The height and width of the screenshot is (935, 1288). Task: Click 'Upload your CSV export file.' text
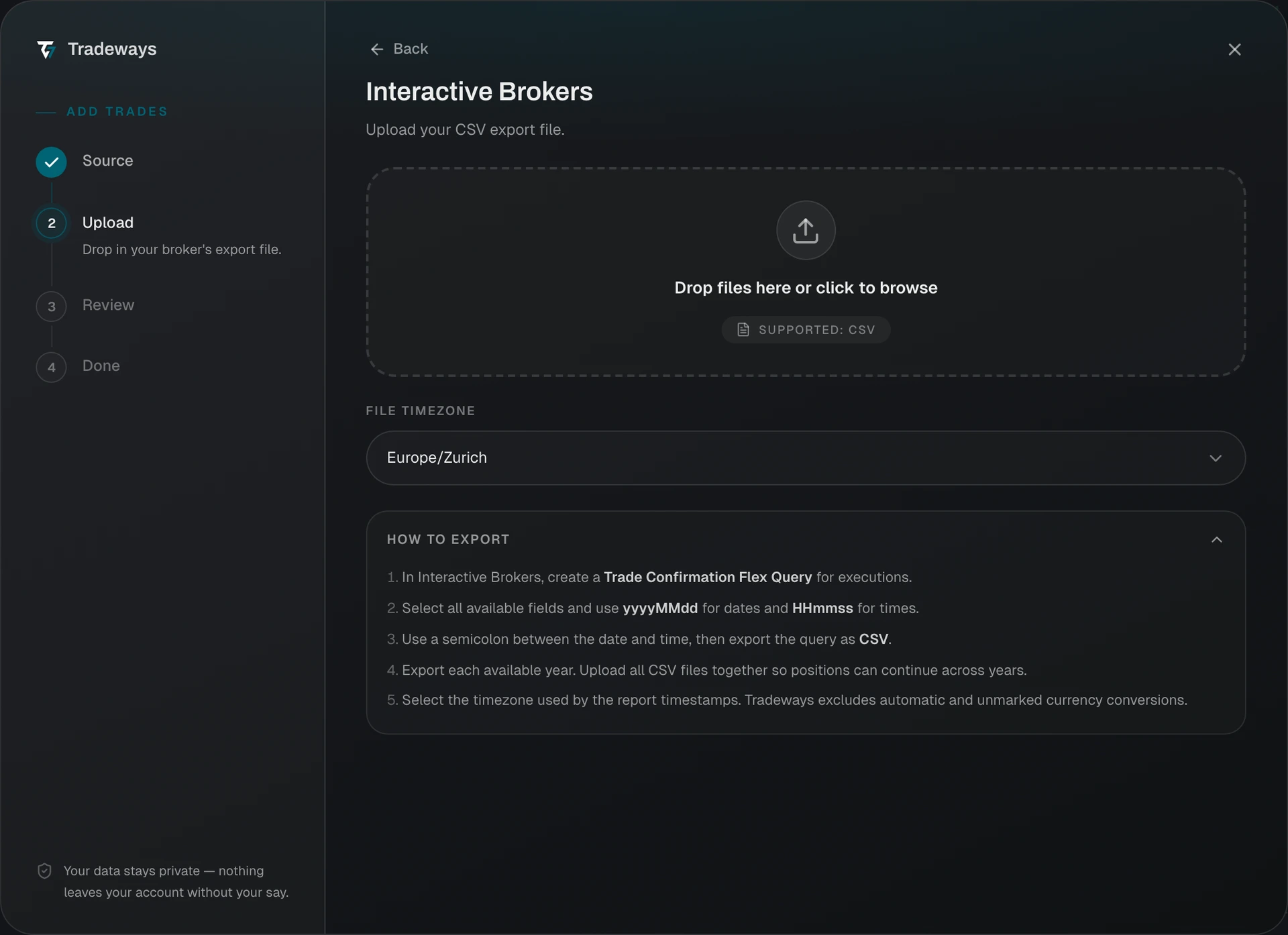[x=465, y=130]
